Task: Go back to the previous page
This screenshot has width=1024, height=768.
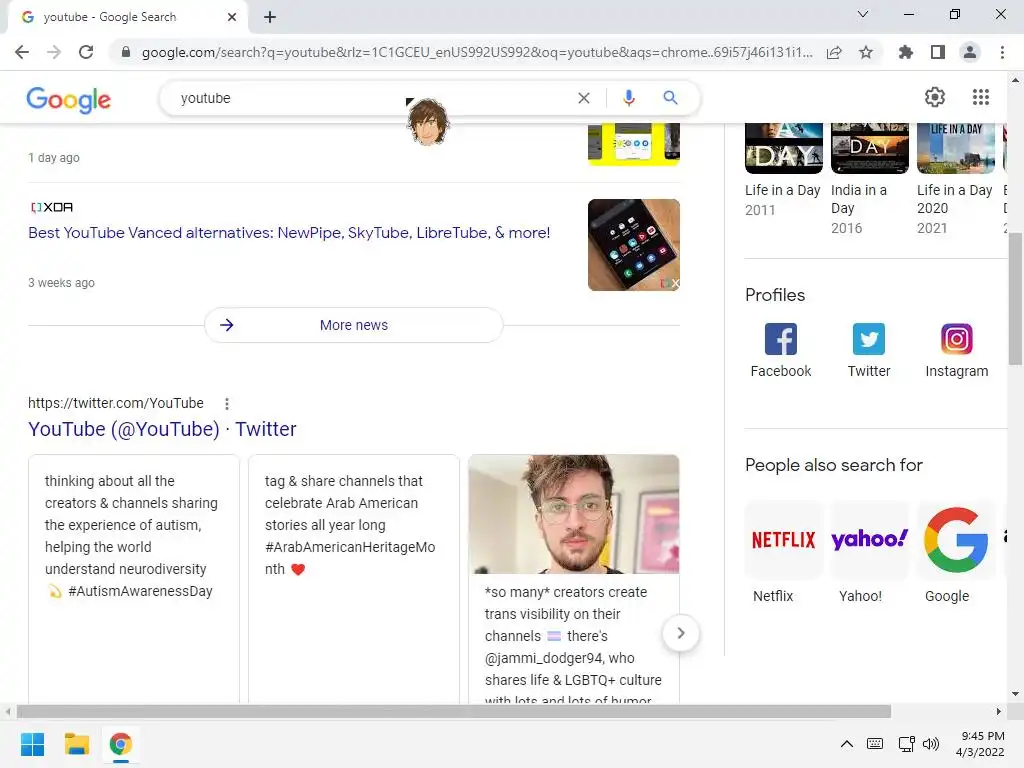Action: click(x=22, y=52)
